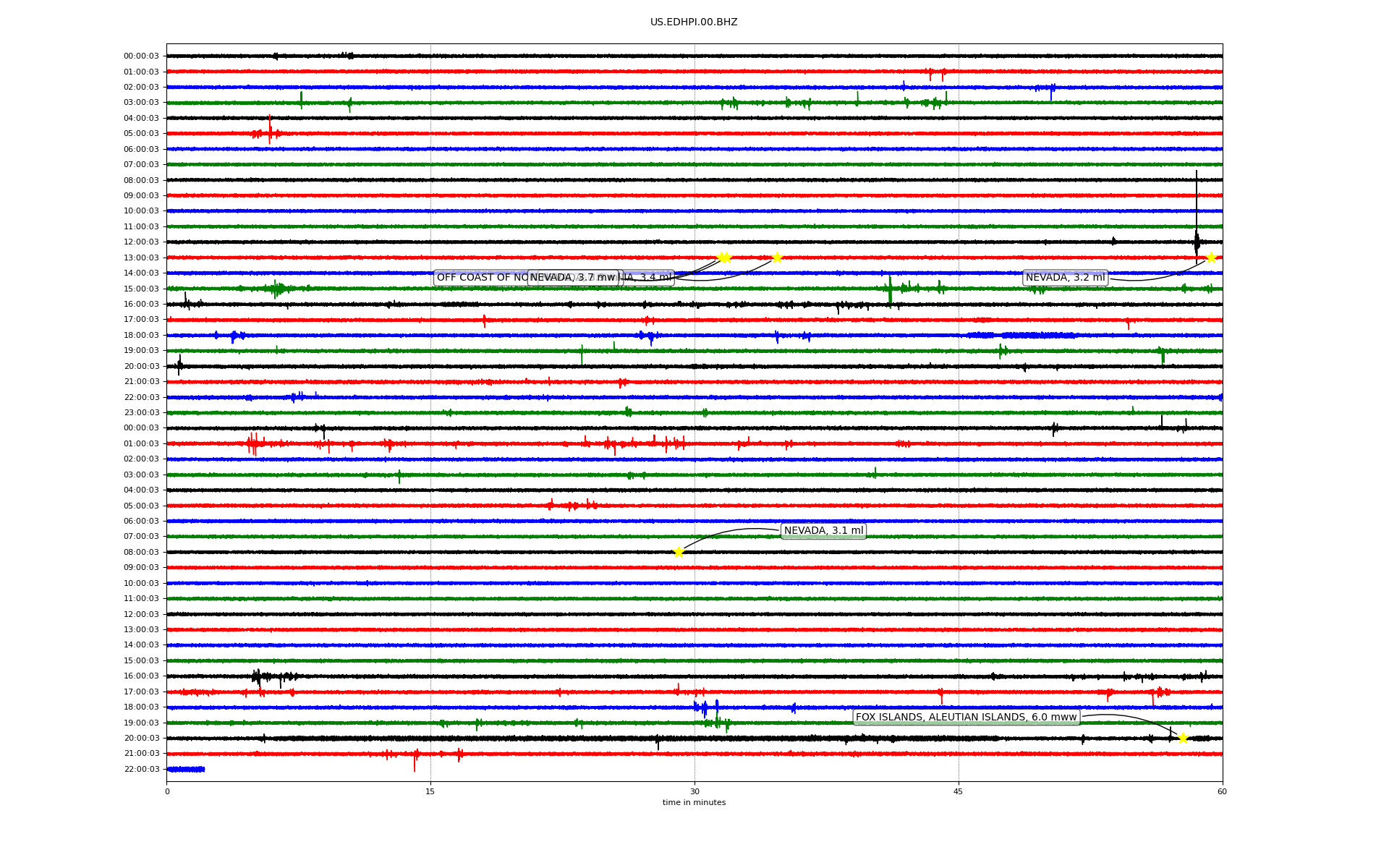Viewport: 1389px width, 868px height.
Task: Select the x-axis tick label 30
Action: coord(694,791)
